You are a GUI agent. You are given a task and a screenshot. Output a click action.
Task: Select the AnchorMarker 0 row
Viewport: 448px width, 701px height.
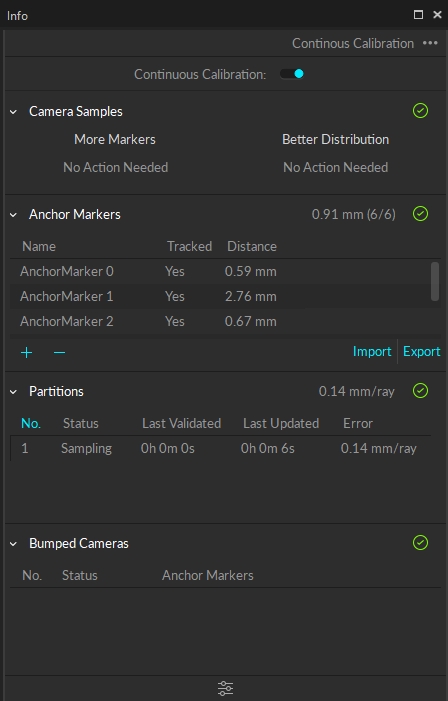pyautogui.click(x=220, y=271)
